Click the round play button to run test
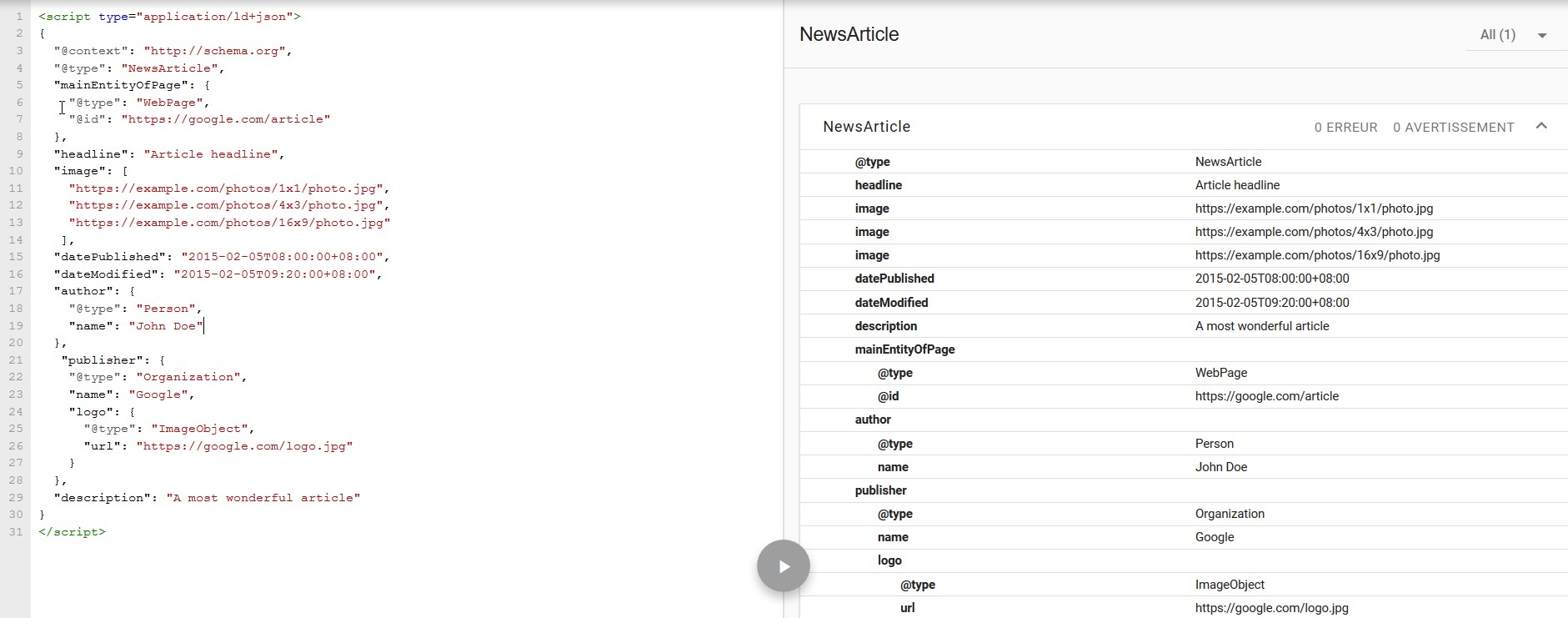 [x=783, y=566]
